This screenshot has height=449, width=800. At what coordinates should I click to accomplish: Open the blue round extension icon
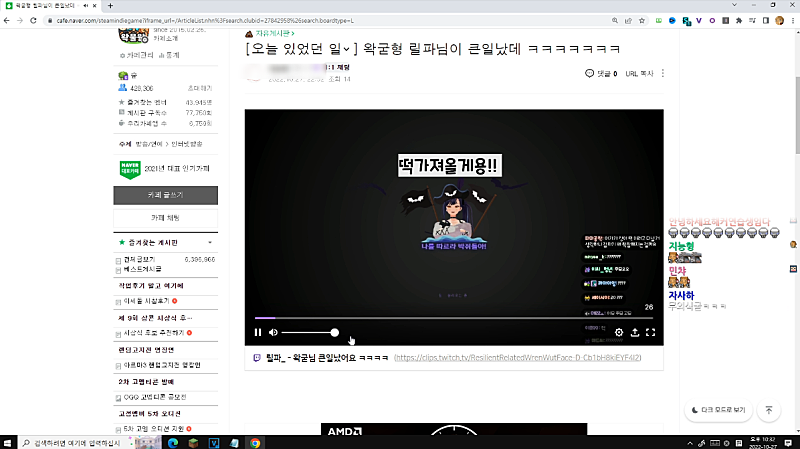(672, 20)
